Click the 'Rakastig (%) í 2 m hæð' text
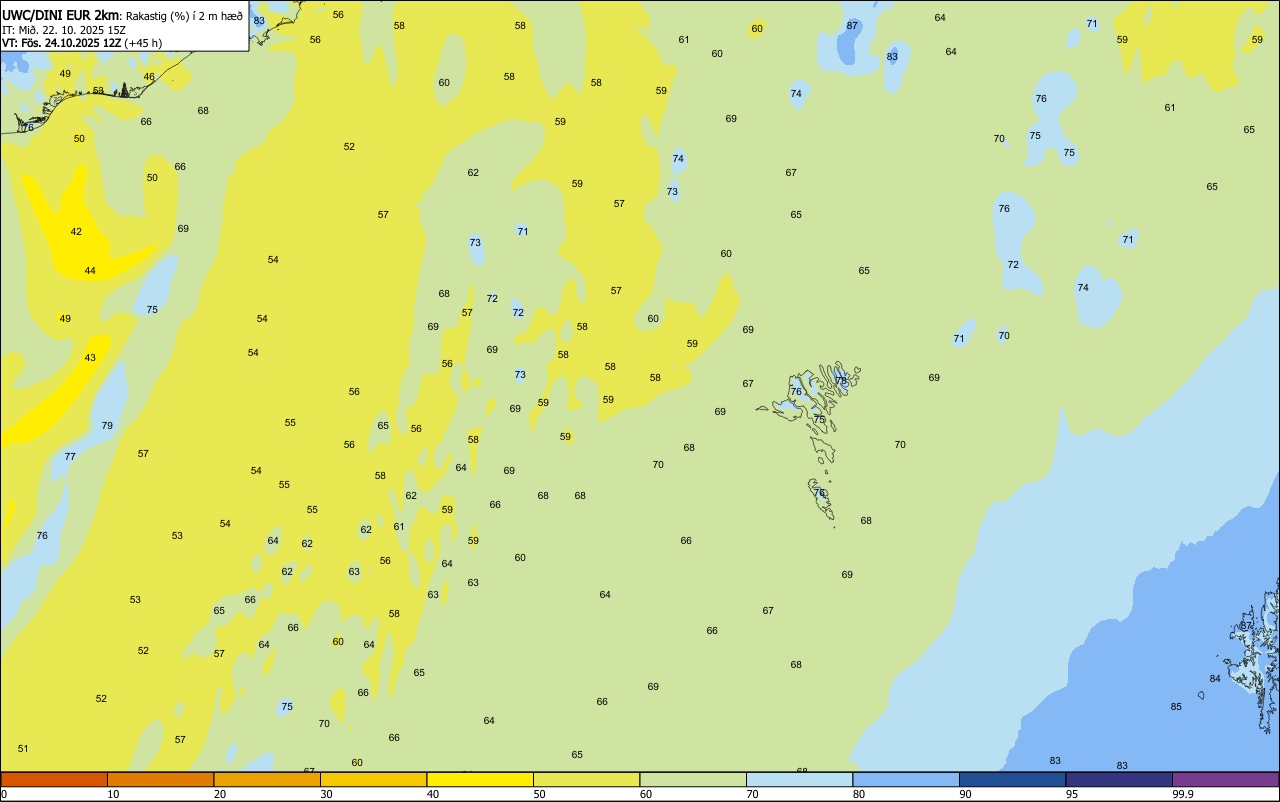The height and width of the screenshot is (802, 1280). point(184,16)
